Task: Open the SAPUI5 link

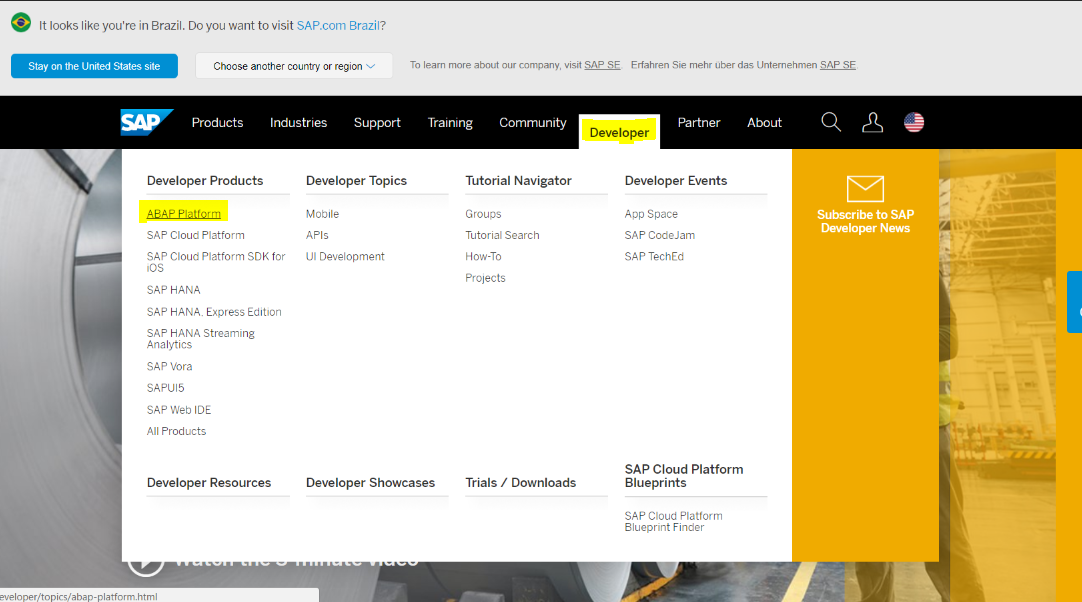Action: coord(166,388)
